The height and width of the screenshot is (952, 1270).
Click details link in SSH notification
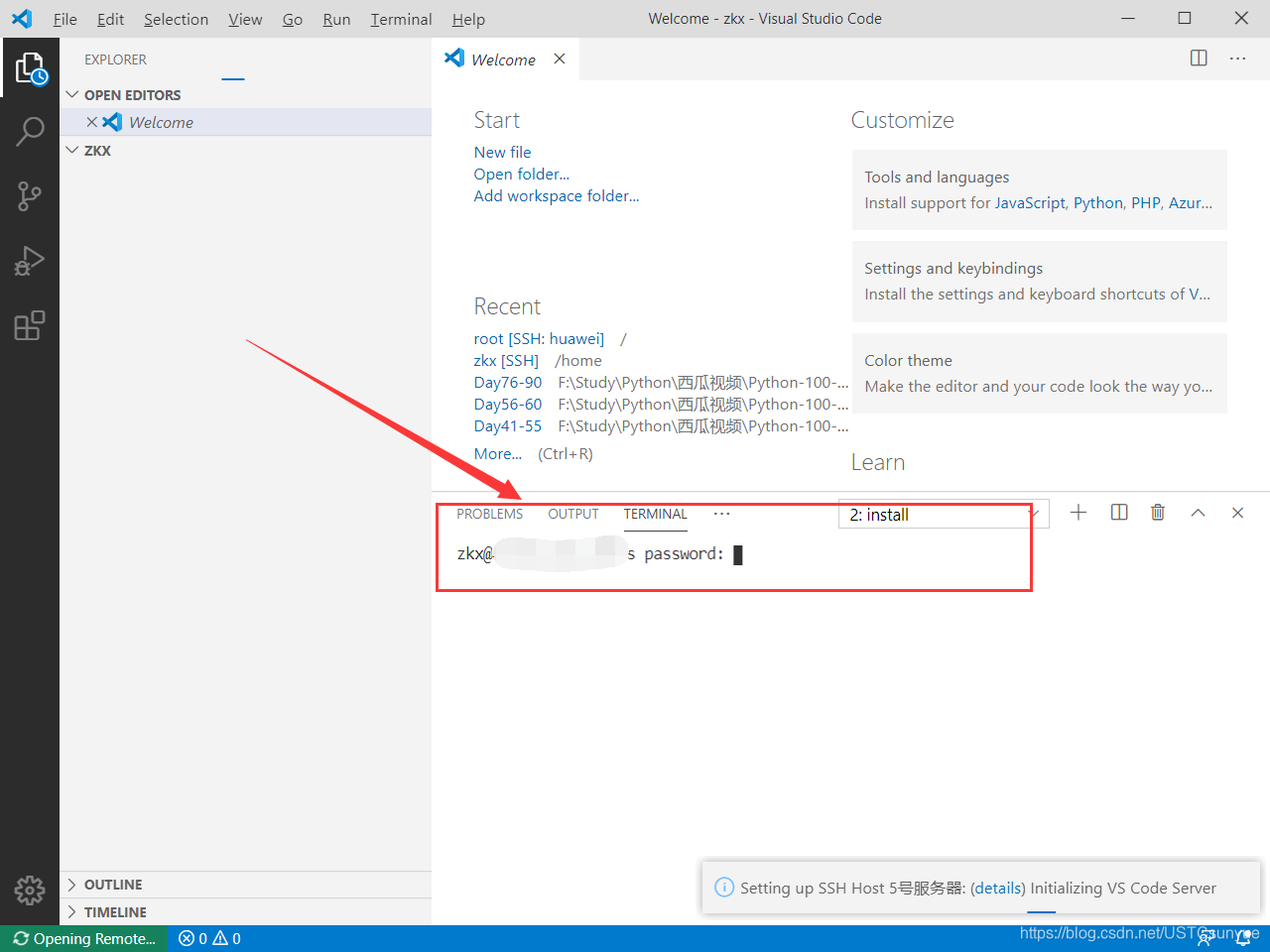point(998,888)
